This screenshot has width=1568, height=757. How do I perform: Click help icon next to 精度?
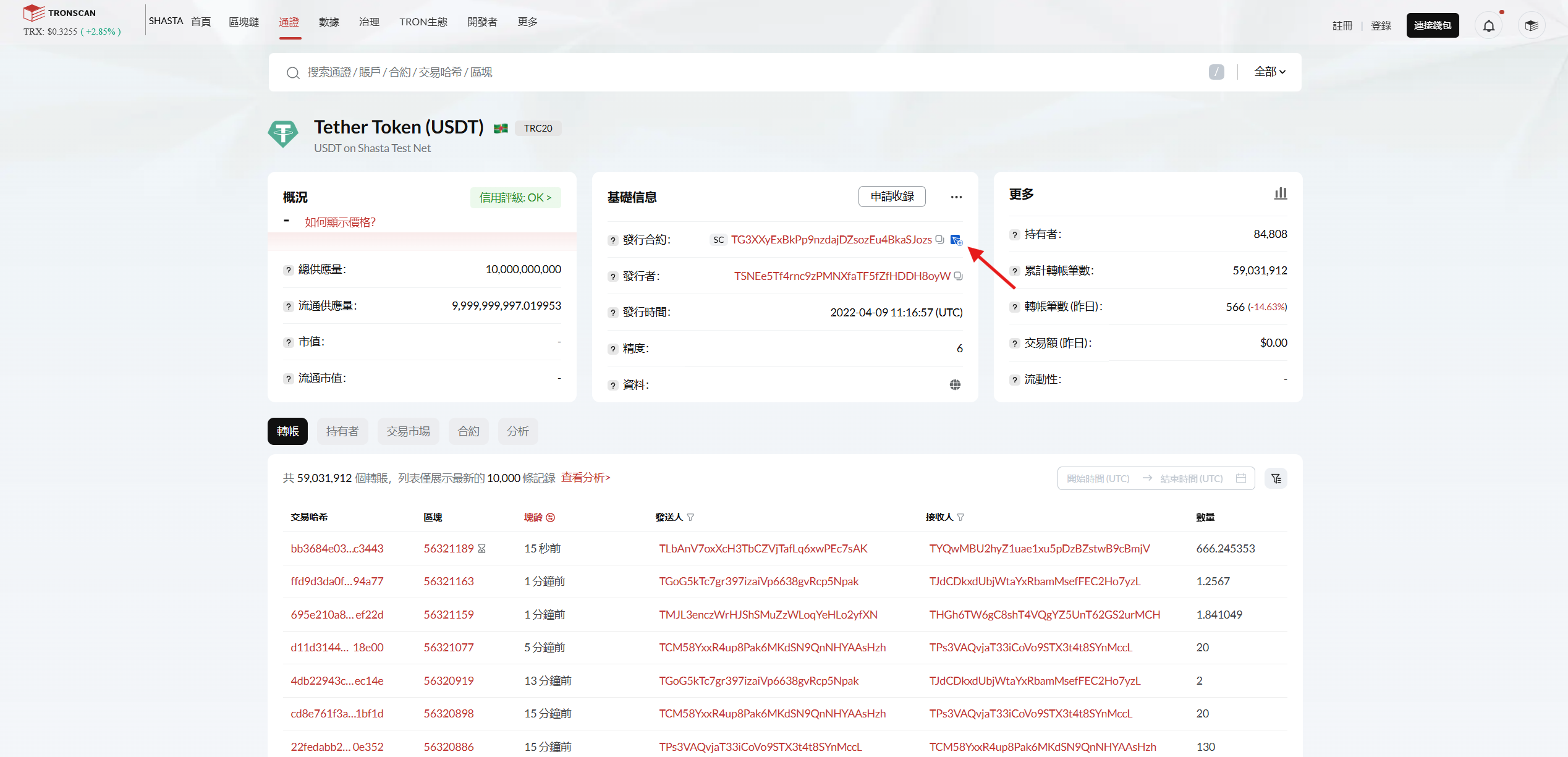coord(612,349)
